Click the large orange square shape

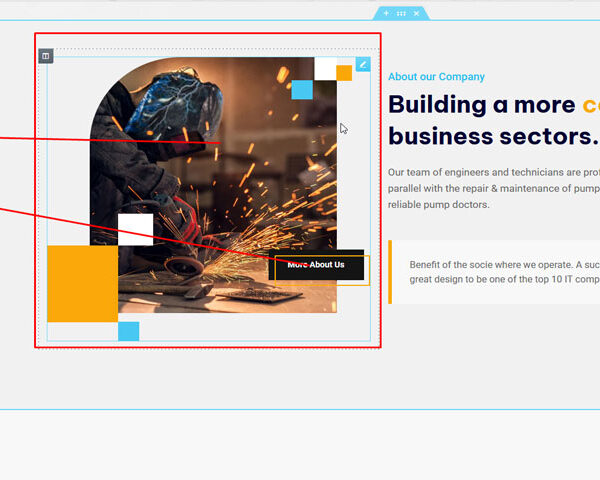82,283
